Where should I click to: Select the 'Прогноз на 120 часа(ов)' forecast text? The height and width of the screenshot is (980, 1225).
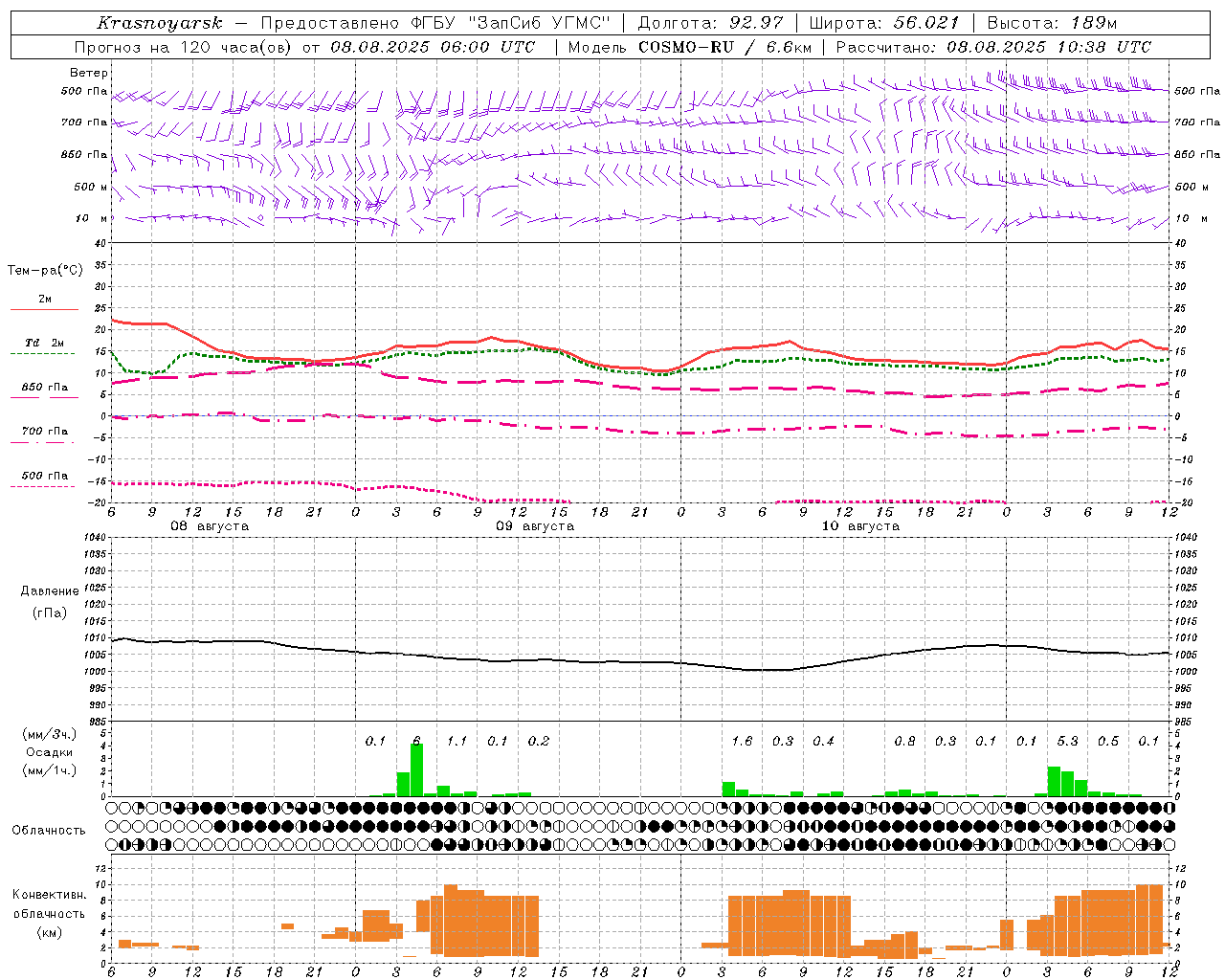[x=185, y=47]
